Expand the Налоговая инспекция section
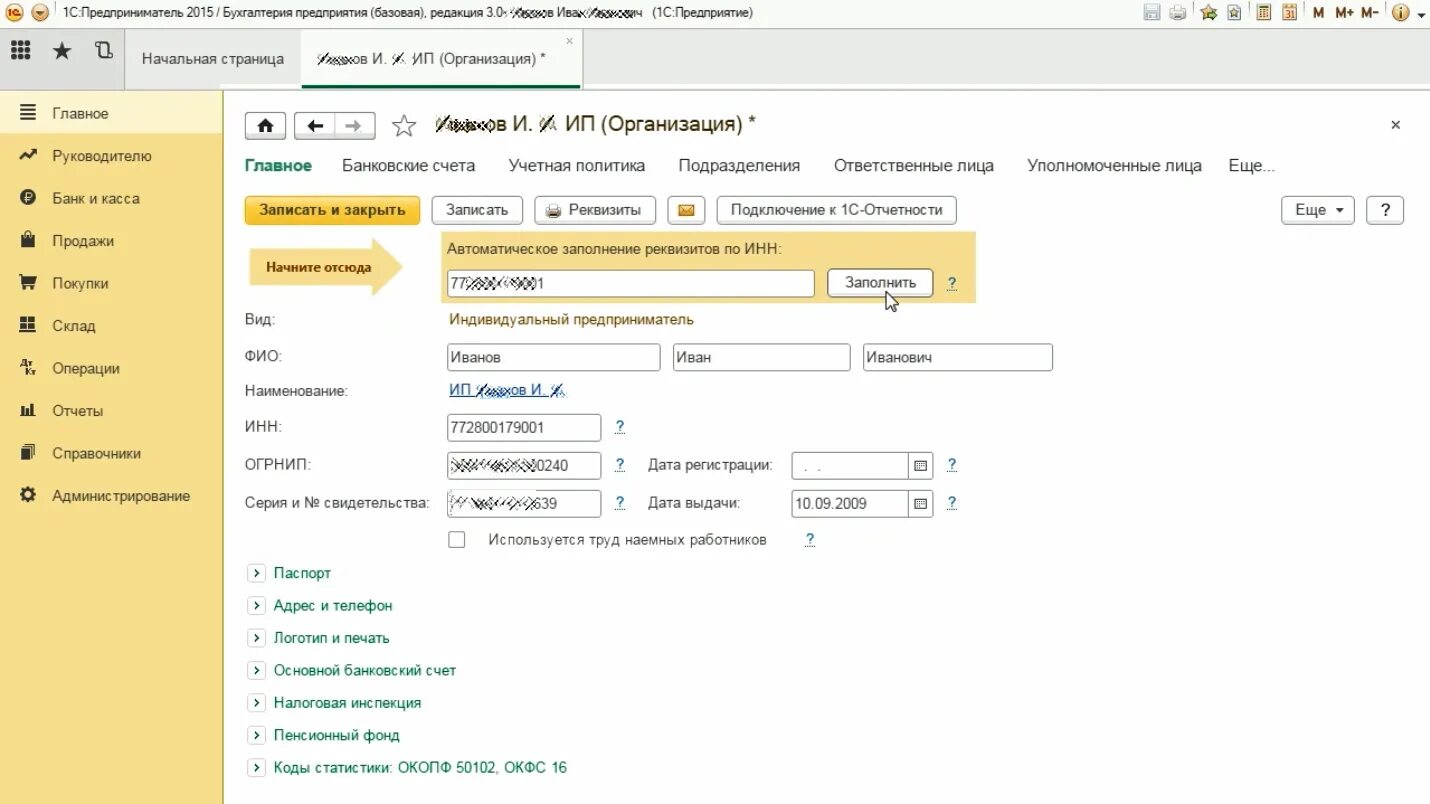This screenshot has height=804, width=1430. click(x=255, y=703)
